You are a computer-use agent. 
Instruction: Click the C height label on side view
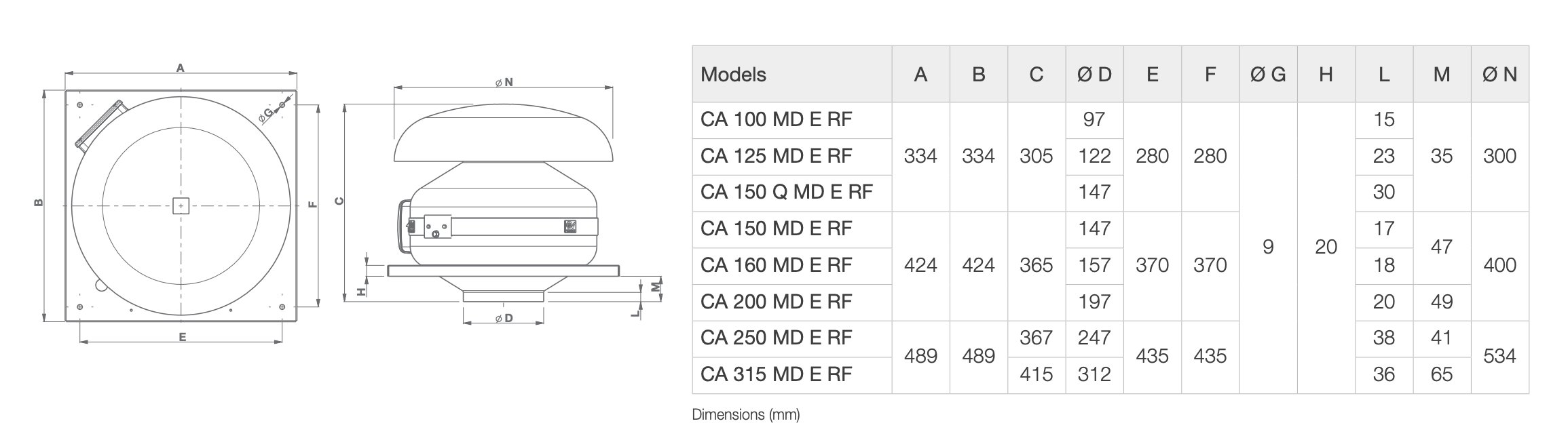(x=340, y=201)
